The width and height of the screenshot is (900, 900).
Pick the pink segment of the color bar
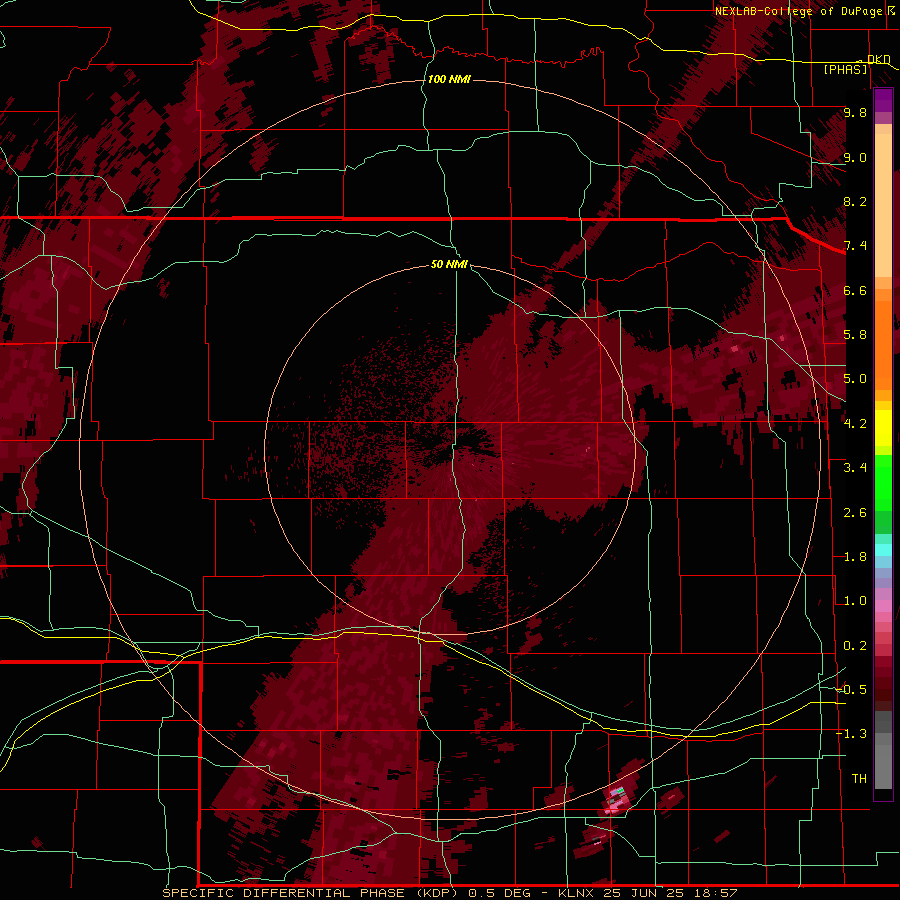coord(883,606)
